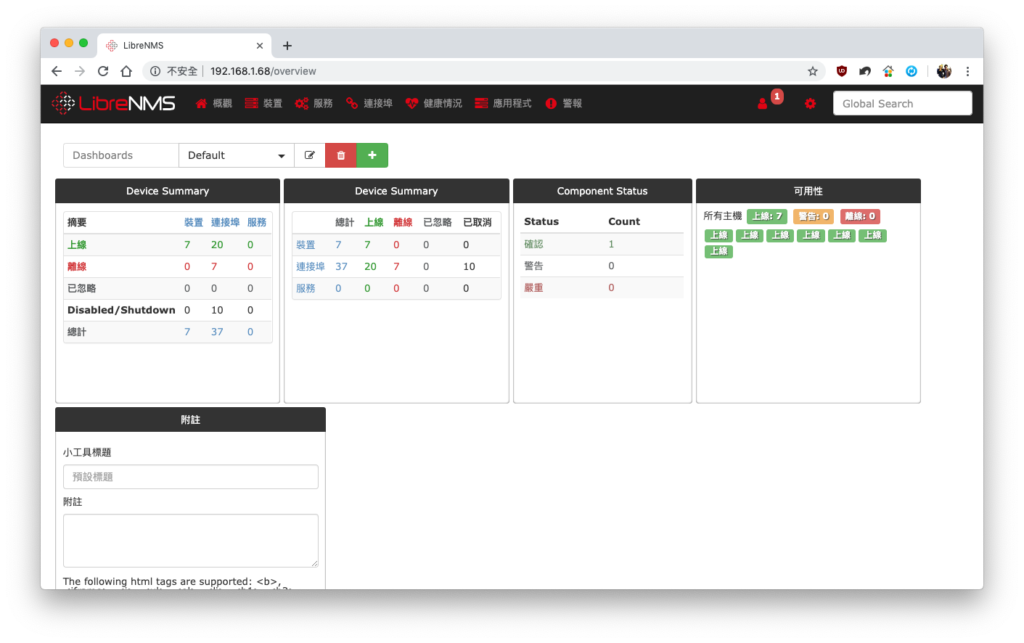Expand the Default dashboard dropdown
This screenshot has height=643, width=1024.
tap(236, 155)
